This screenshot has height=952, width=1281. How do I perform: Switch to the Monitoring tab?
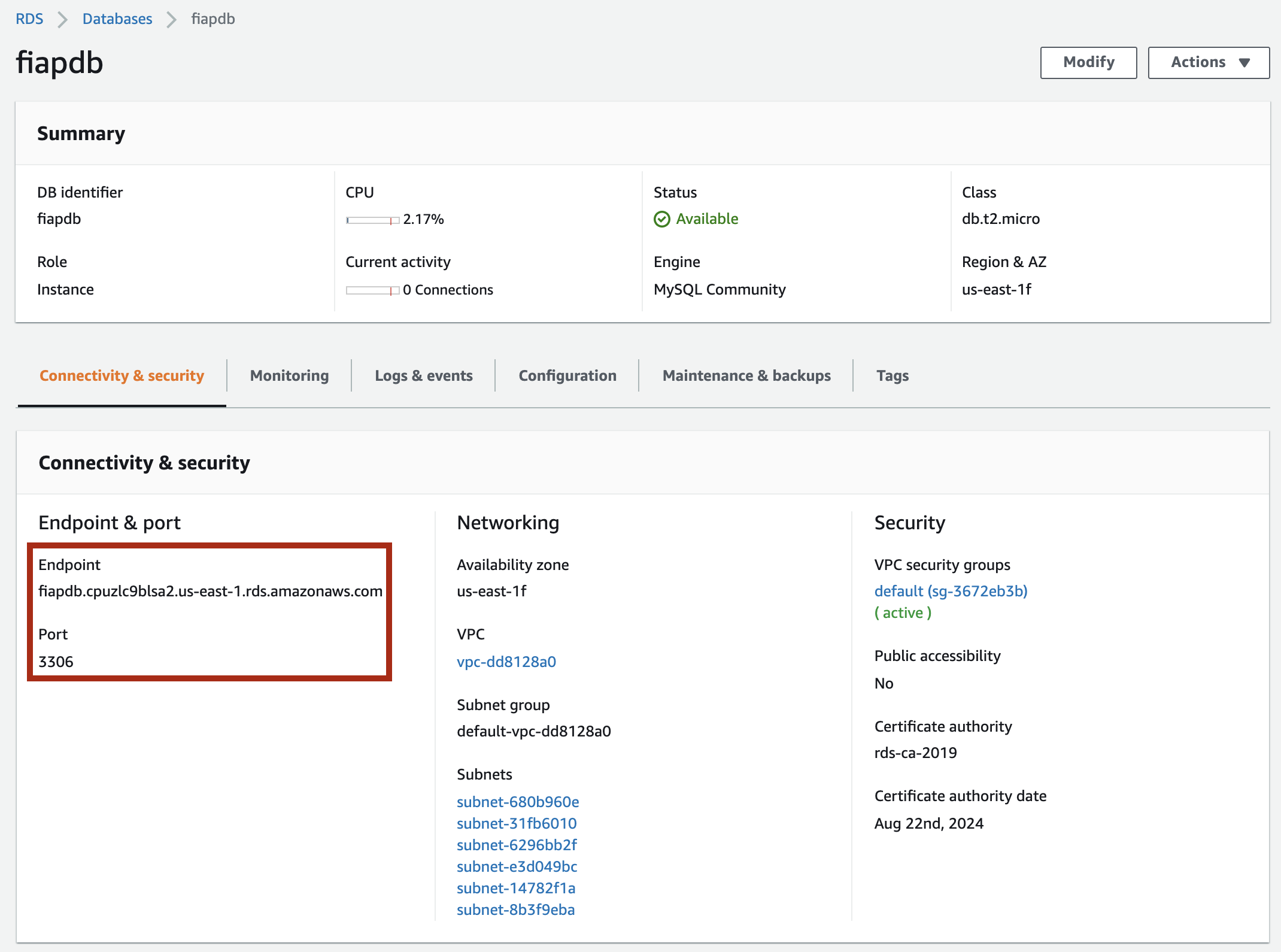point(289,375)
